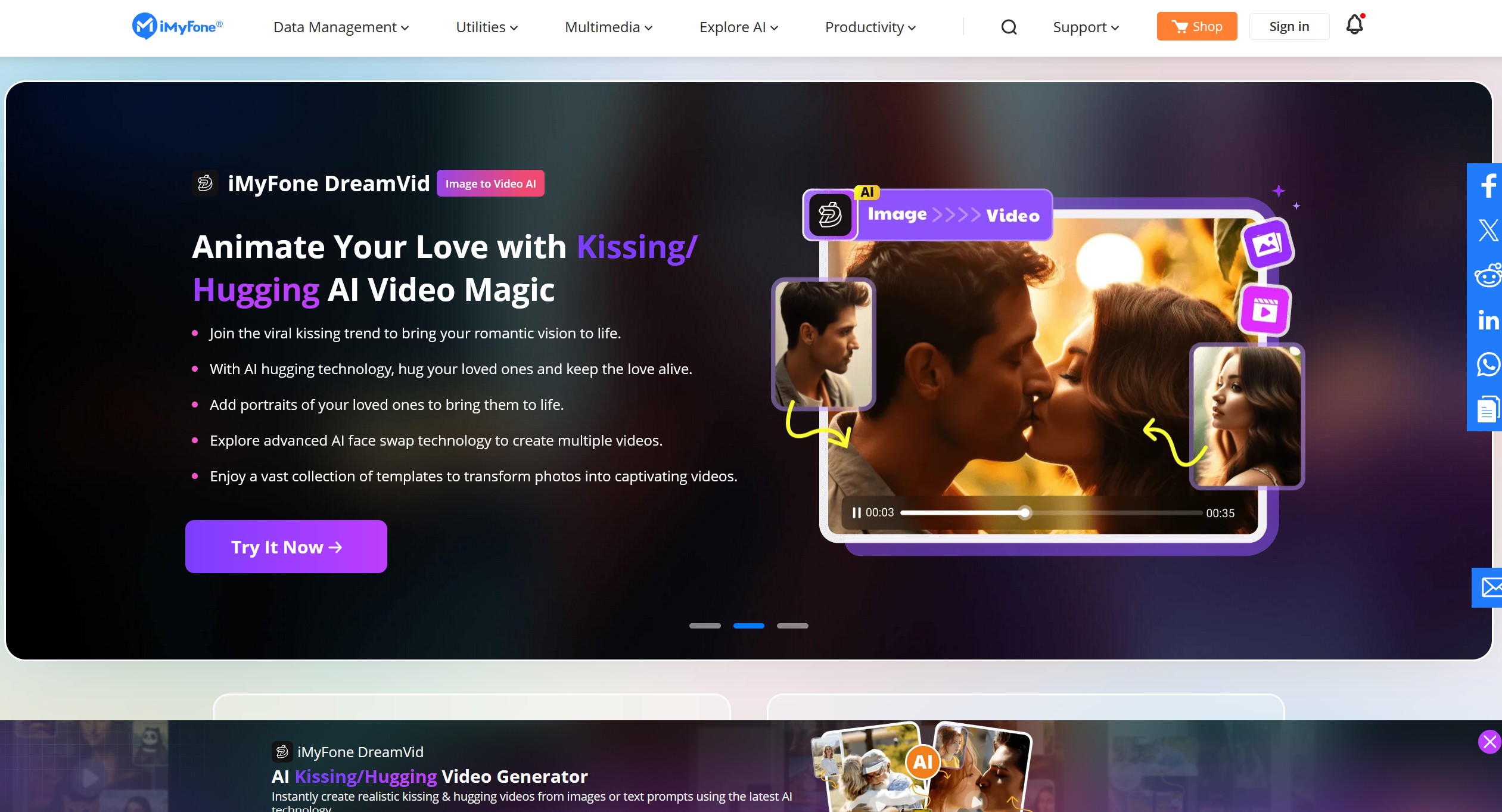
Task: Click the 00:35 video duration text
Action: click(1220, 513)
